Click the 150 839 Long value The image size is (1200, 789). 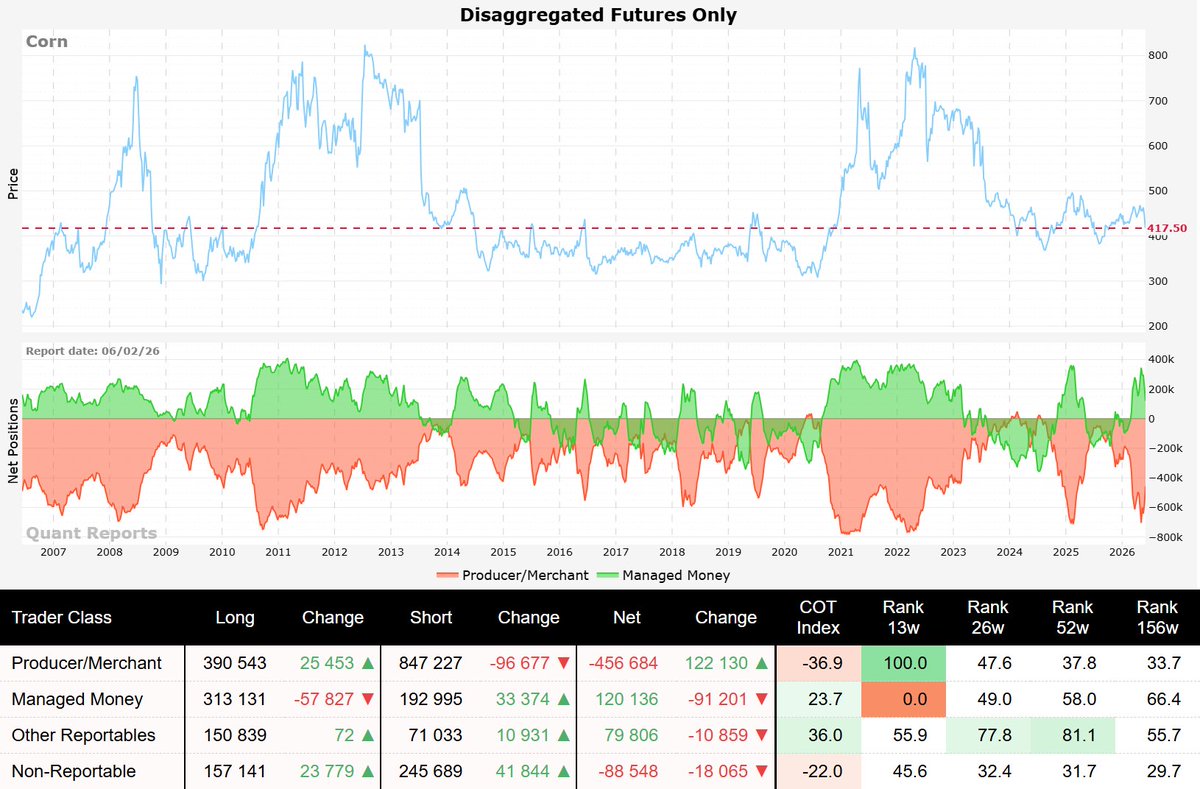tap(235, 735)
